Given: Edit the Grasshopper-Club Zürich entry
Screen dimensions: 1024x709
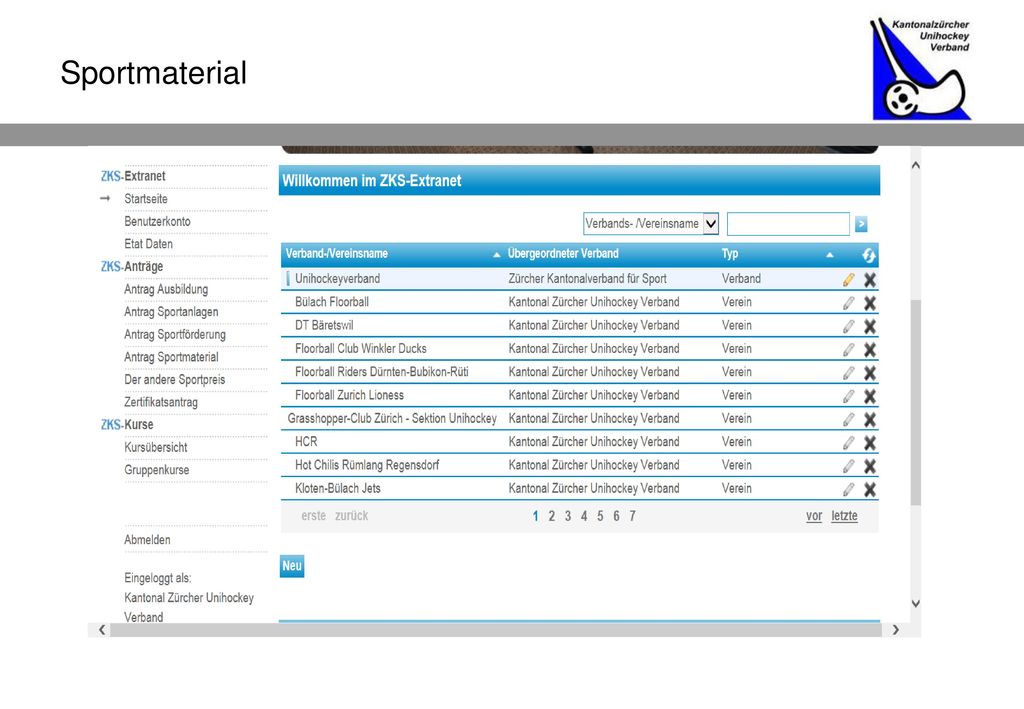Looking at the screenshot, I should [848, 419].
